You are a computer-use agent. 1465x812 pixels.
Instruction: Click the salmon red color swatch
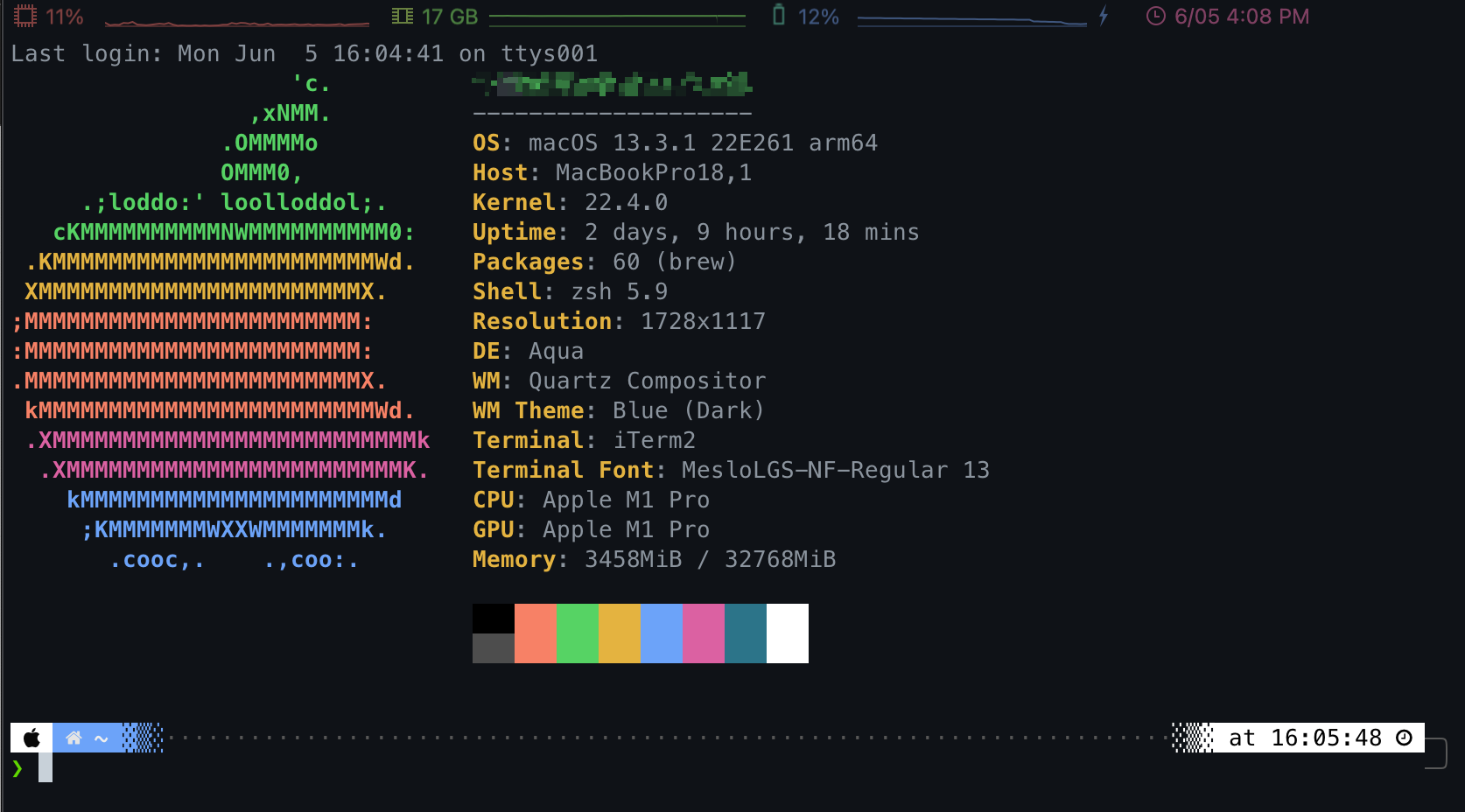536,633
